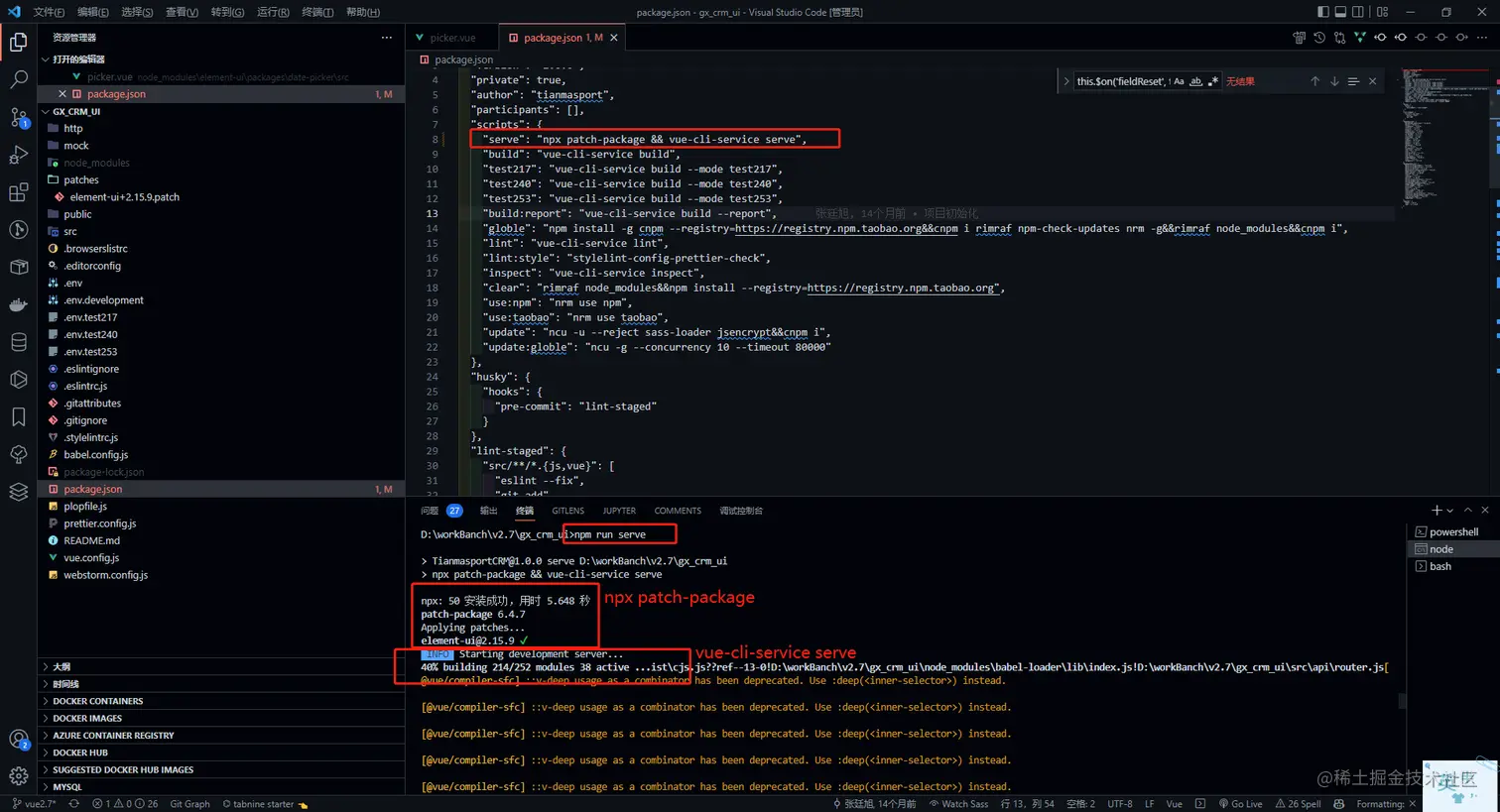Close the package.json editor tab
Screen dimensions: 1500x812
click(614, 38)
